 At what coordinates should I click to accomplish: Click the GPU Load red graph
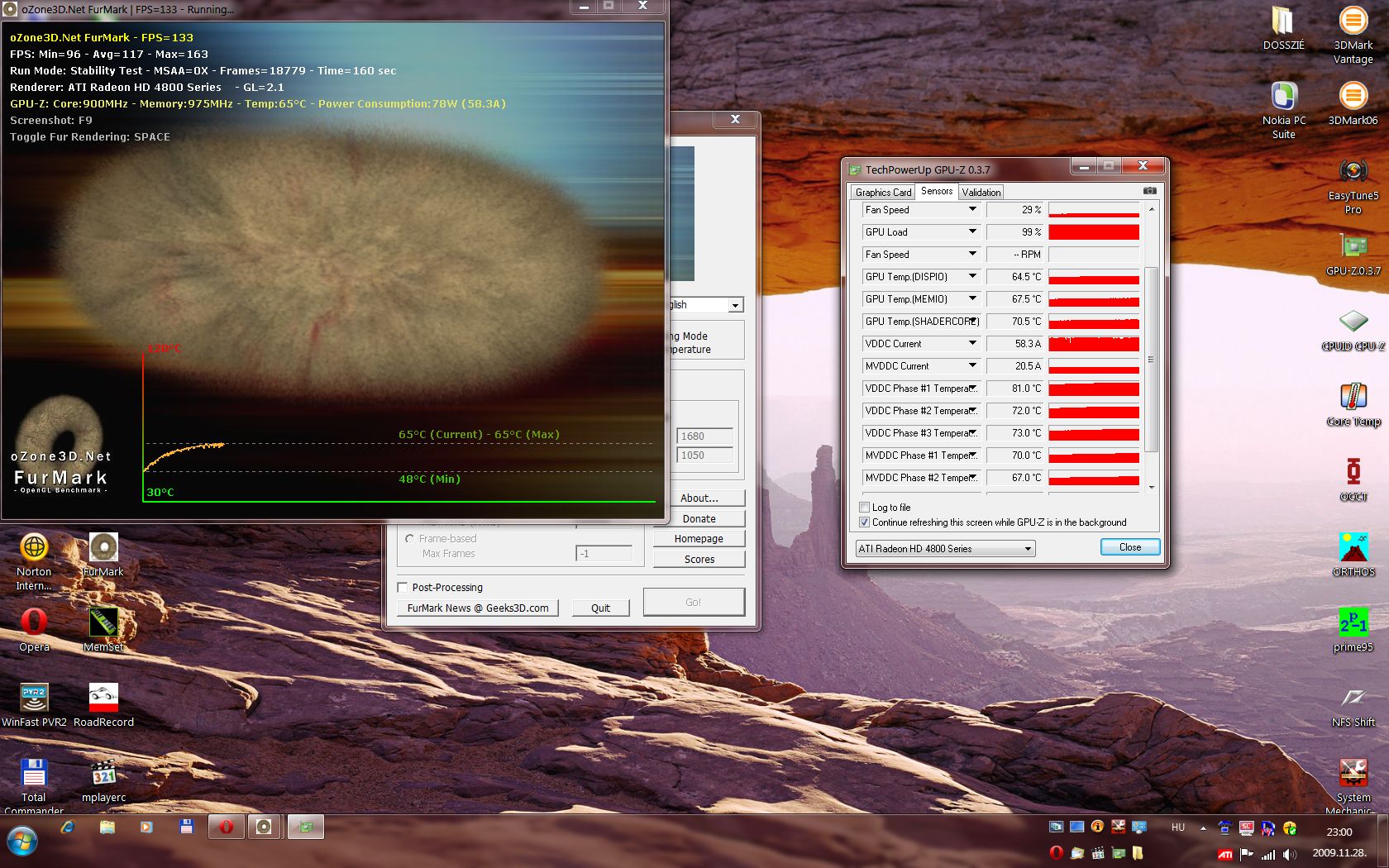click(1094, 232)
